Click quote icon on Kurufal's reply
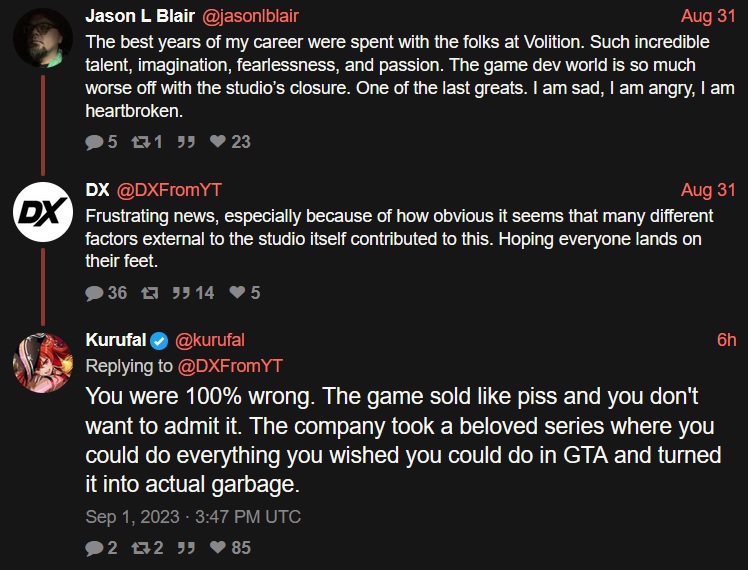 185,548
